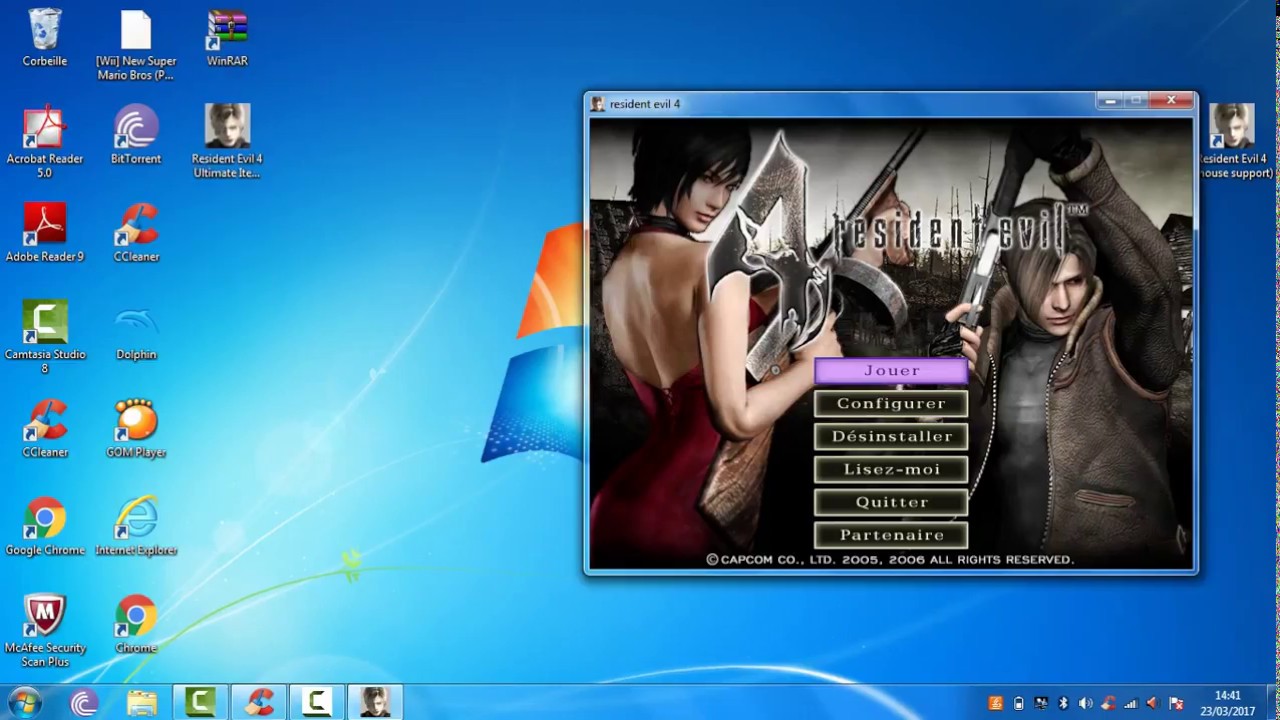Screen dimensions: 1280x720
Task: Open the orange Java tray icon
Action: tap(995, 703)
